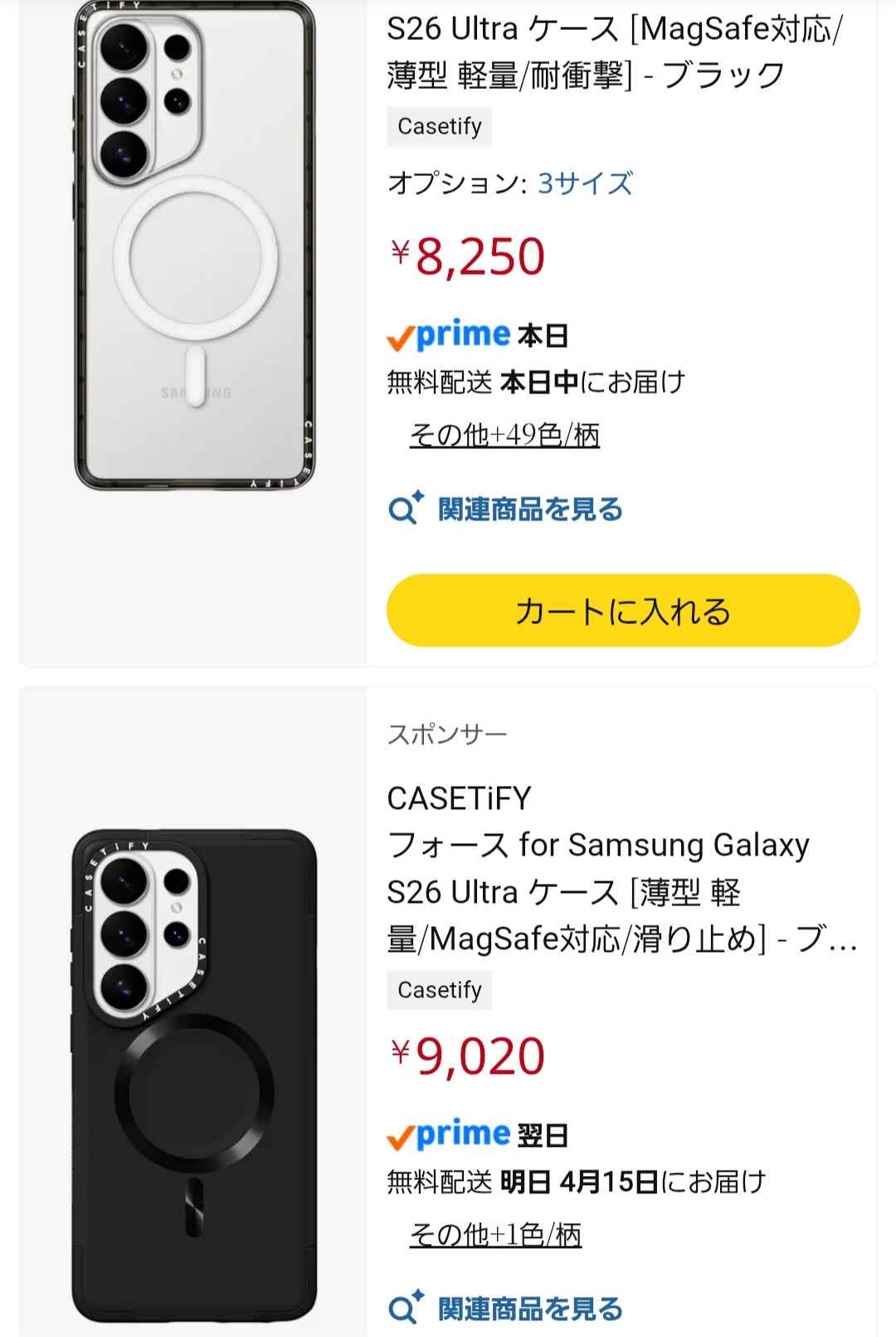
Task: Open the 3サイズ size options link
Action: [x=585, y=183]
